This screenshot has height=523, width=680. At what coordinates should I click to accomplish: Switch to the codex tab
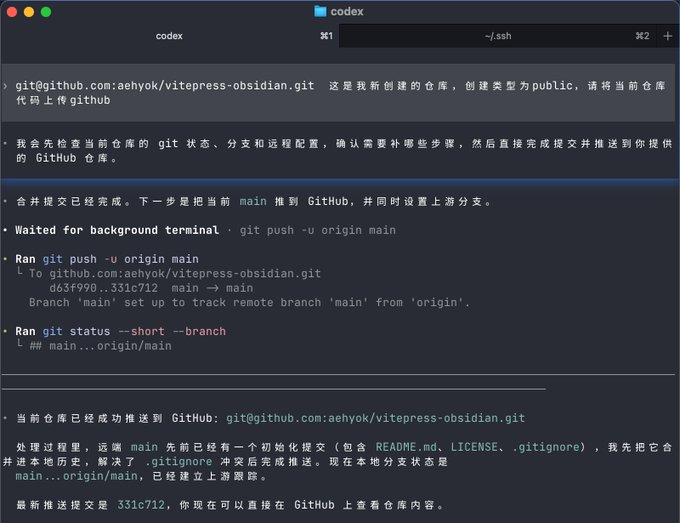(x=169, y=36)
